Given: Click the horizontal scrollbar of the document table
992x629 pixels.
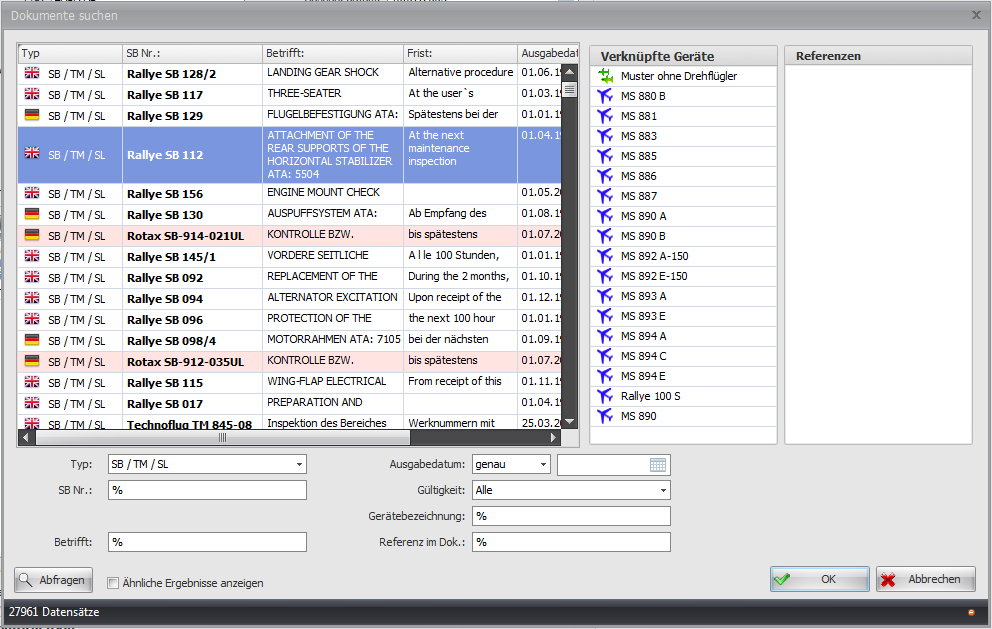Looking at the screenshot, I should pyautogui.click(x=222, y=437).
